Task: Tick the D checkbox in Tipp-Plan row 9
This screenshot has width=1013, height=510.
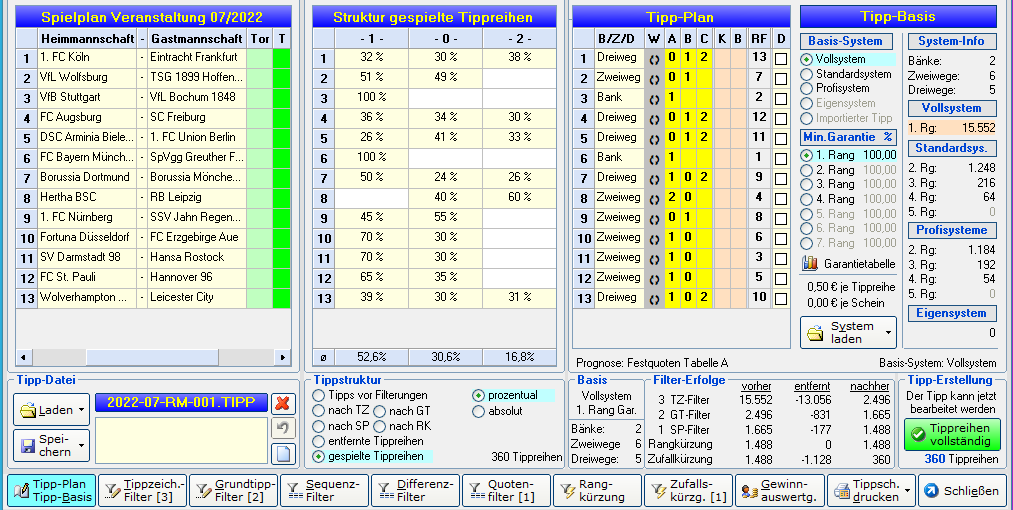Action: click(781, 219)
